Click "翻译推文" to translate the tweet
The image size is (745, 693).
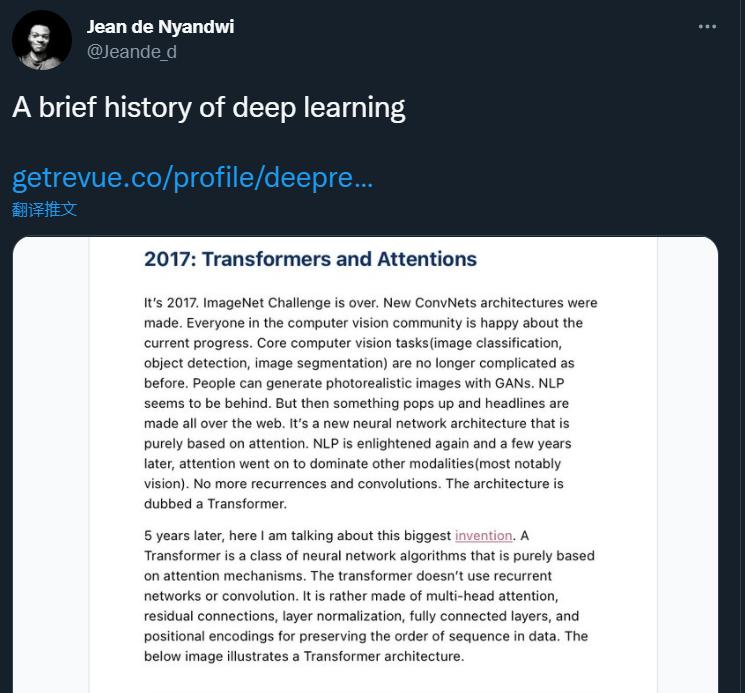44,209
